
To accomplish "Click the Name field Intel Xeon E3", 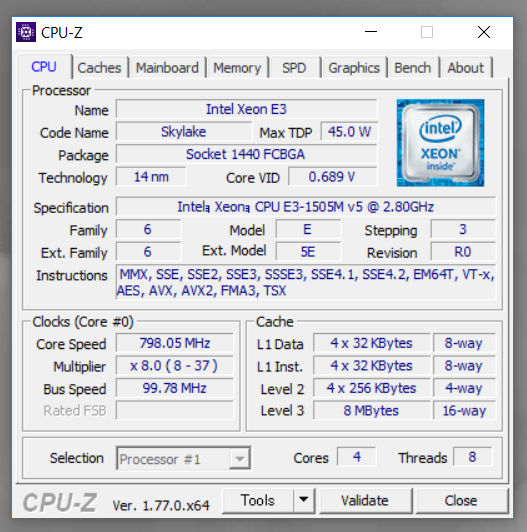I will pyautogui.click(x=246, y=109).
